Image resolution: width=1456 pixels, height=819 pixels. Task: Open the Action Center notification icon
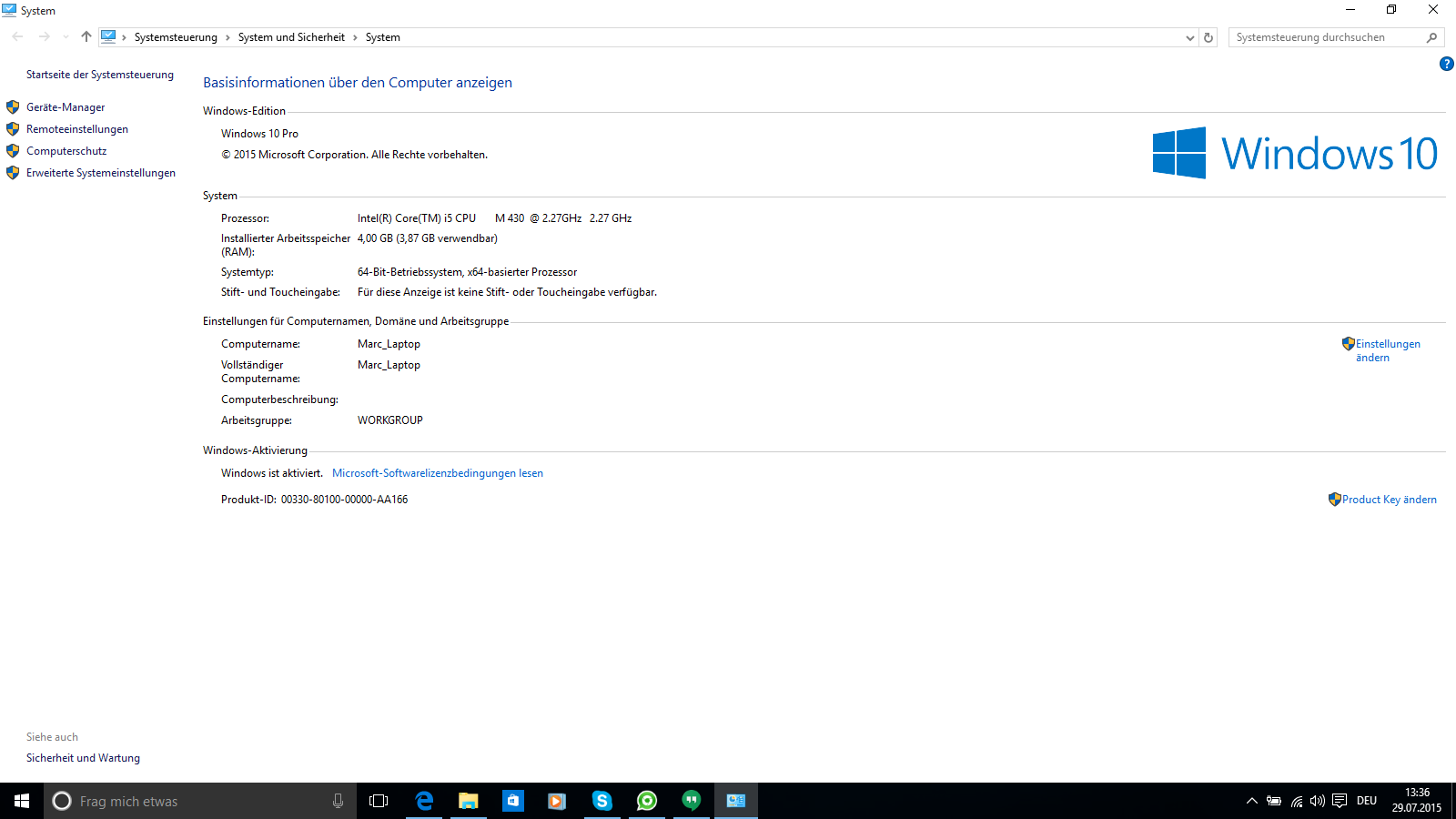pyautogui.click(x=1340, y=801)
